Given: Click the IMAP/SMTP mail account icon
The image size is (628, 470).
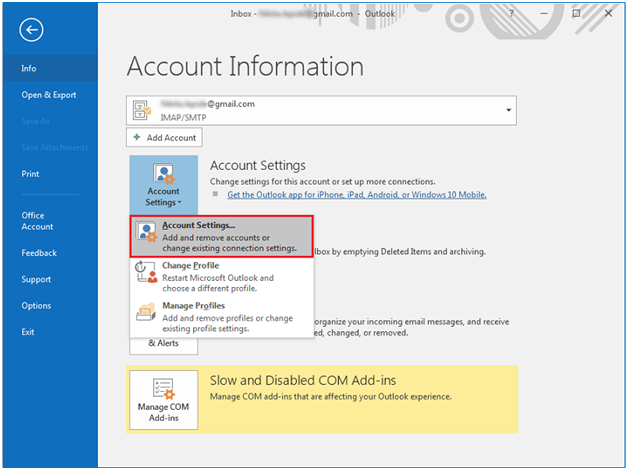Looking at the screenshot, I should (x=142, y=110).
